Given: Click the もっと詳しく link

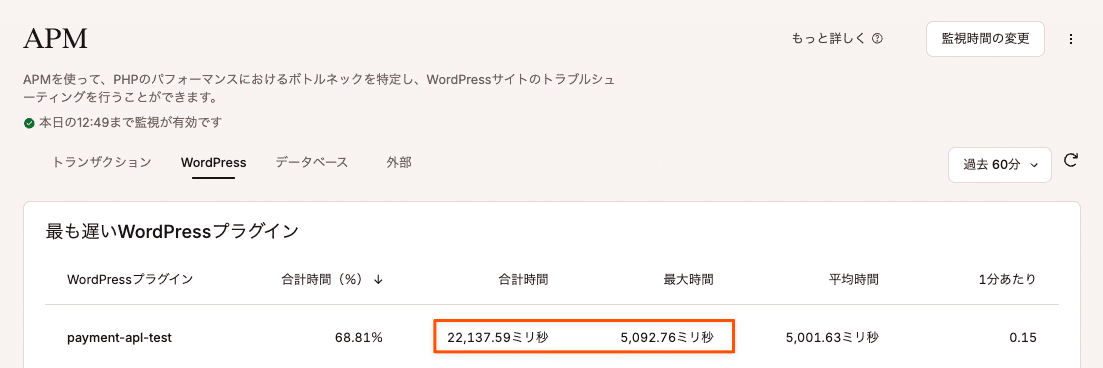Looking at the screenshot, I should pyautogui.click(x=829, y=39).
